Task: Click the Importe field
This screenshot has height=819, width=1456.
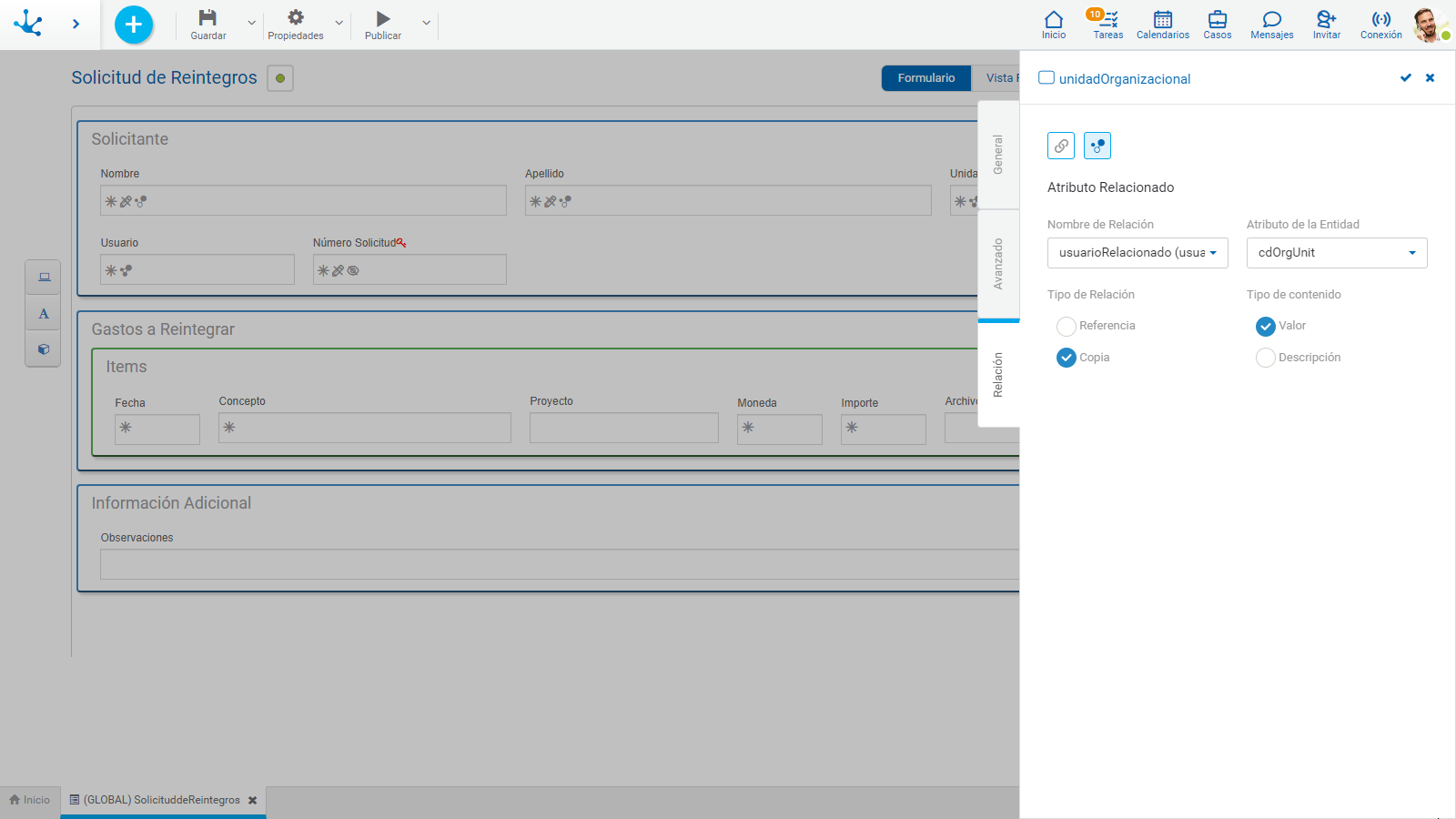Action: click(884, 430)
